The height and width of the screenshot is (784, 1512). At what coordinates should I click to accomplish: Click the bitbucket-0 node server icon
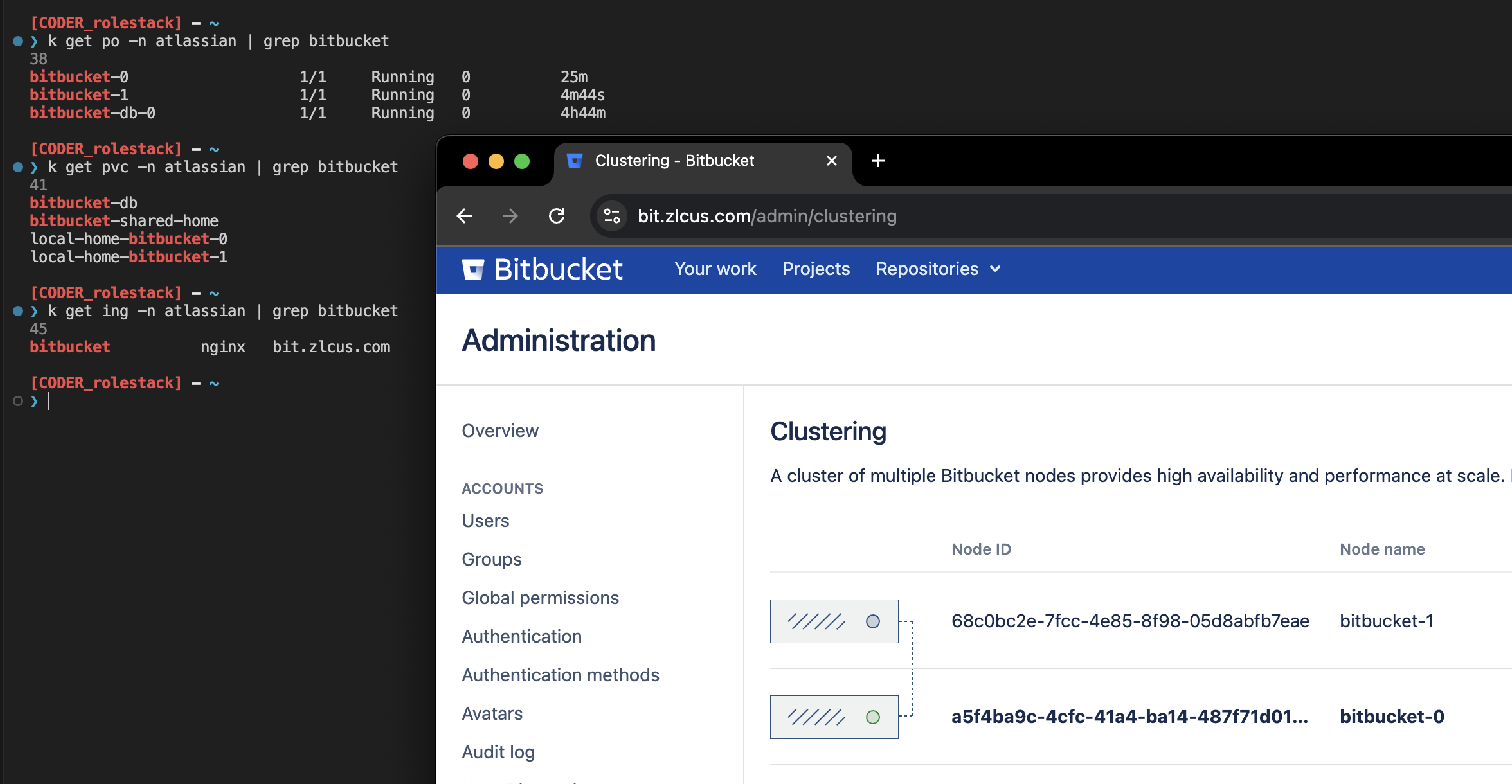pyautogui.click(x=834, y=717)
